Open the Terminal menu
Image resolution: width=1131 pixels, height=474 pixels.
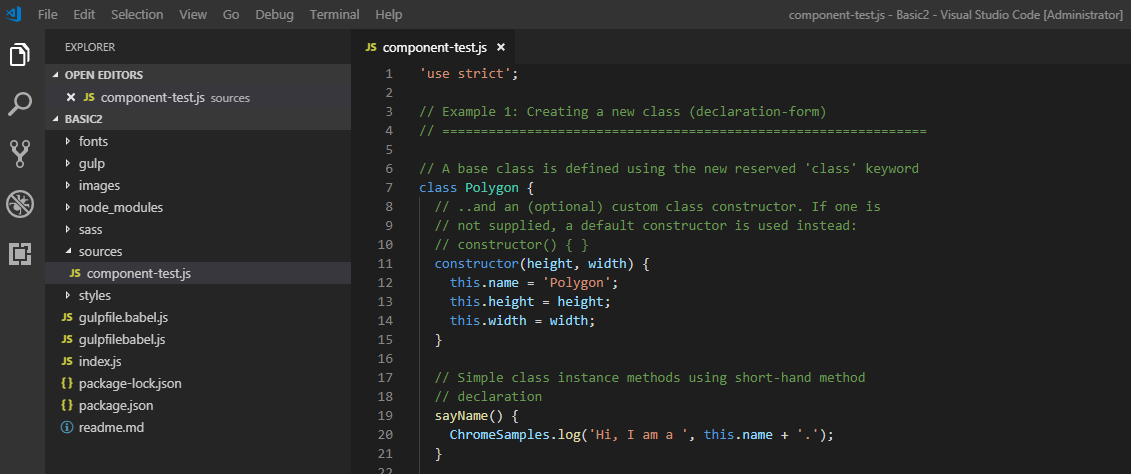pyautogui.click(x=334, y=14)
